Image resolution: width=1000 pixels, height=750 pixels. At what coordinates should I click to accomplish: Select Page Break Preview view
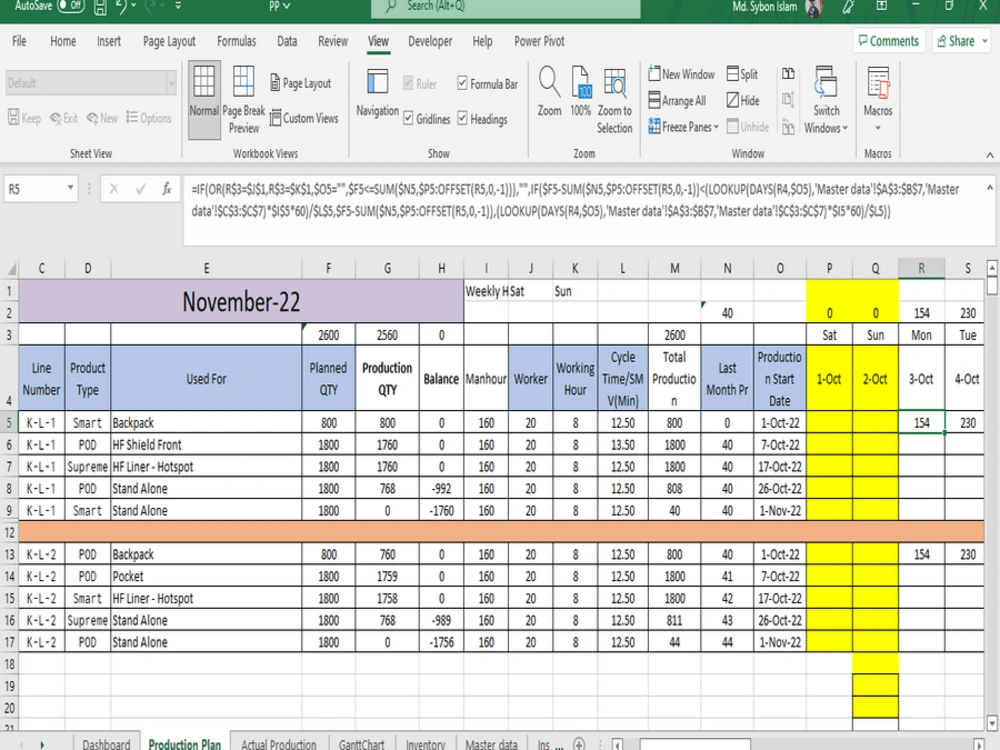click(x=243, y=96)
